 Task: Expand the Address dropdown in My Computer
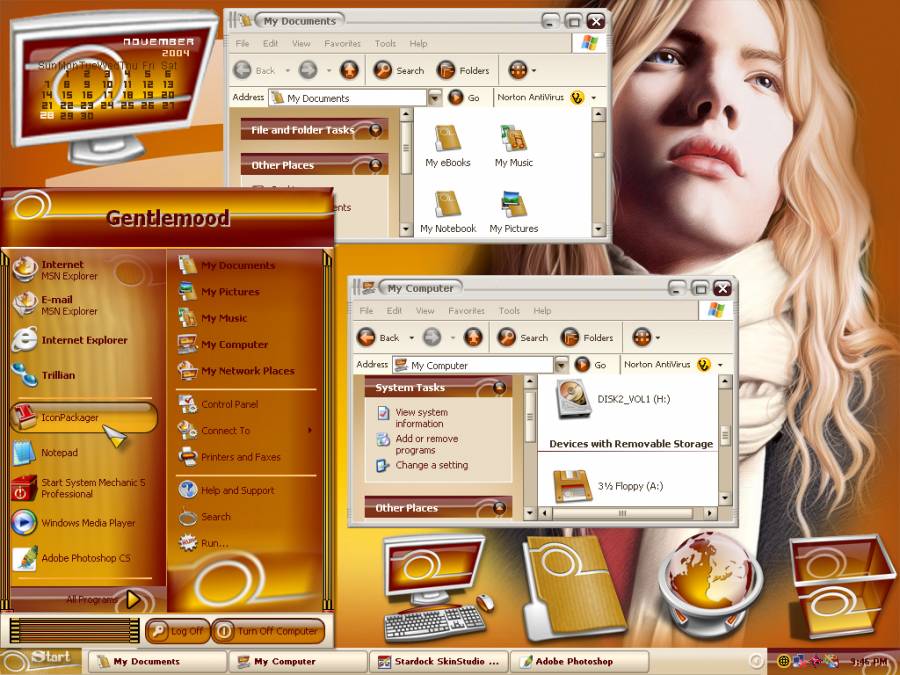click(561, 365)
